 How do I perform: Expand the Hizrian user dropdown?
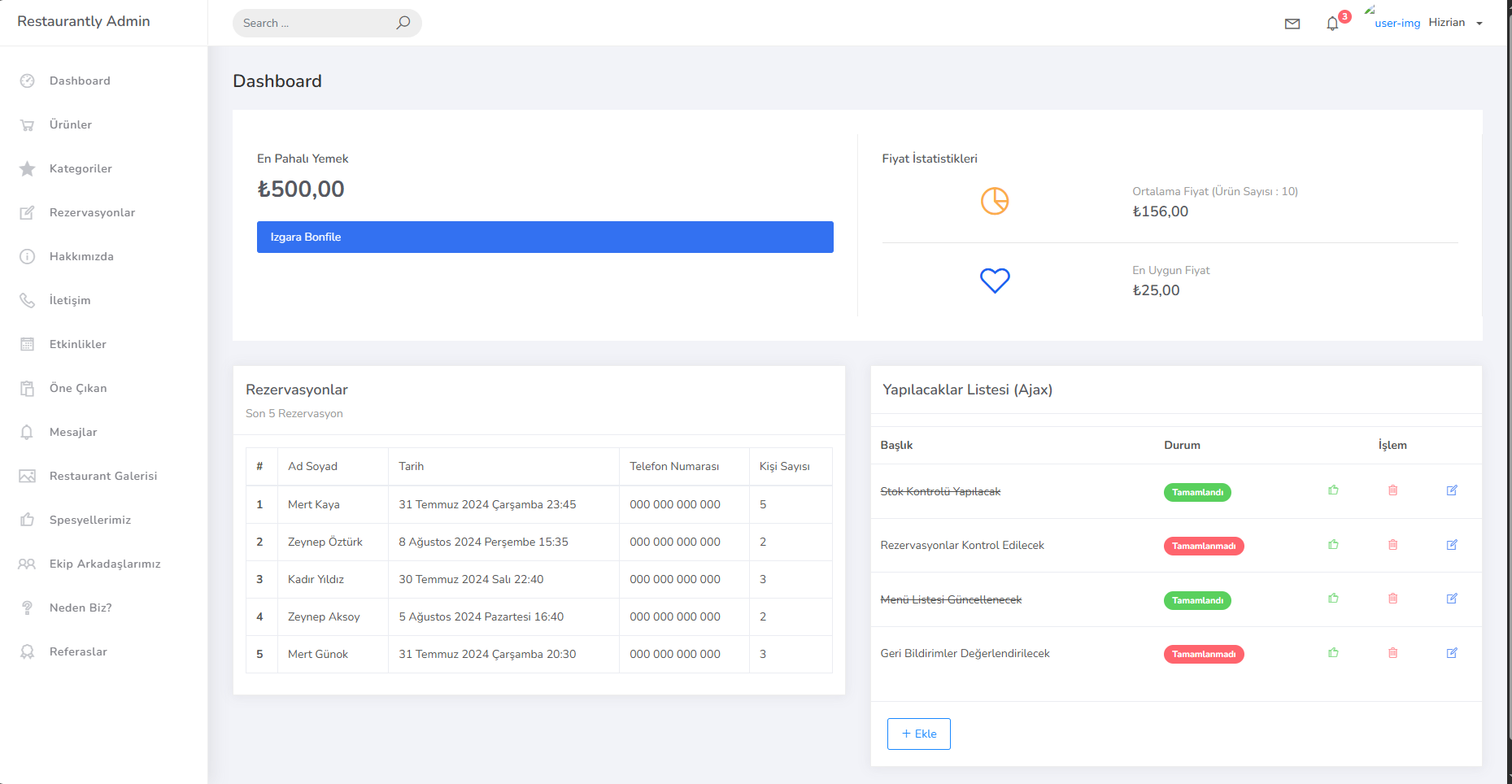tap(1454, 23)
